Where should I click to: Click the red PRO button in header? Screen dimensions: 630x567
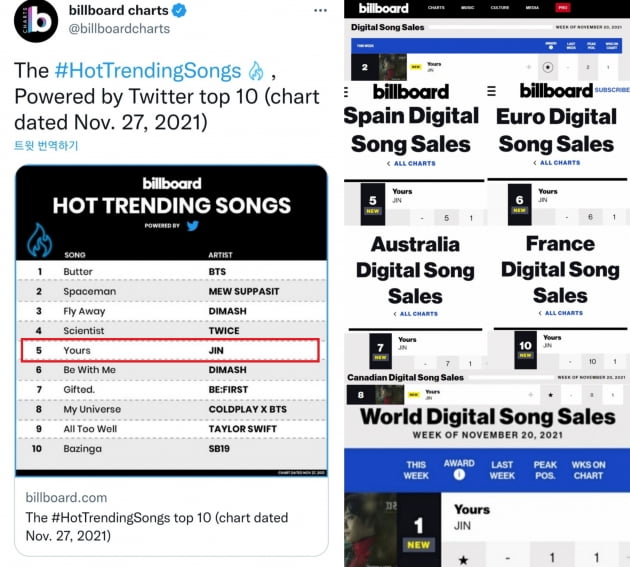(563, 8)
